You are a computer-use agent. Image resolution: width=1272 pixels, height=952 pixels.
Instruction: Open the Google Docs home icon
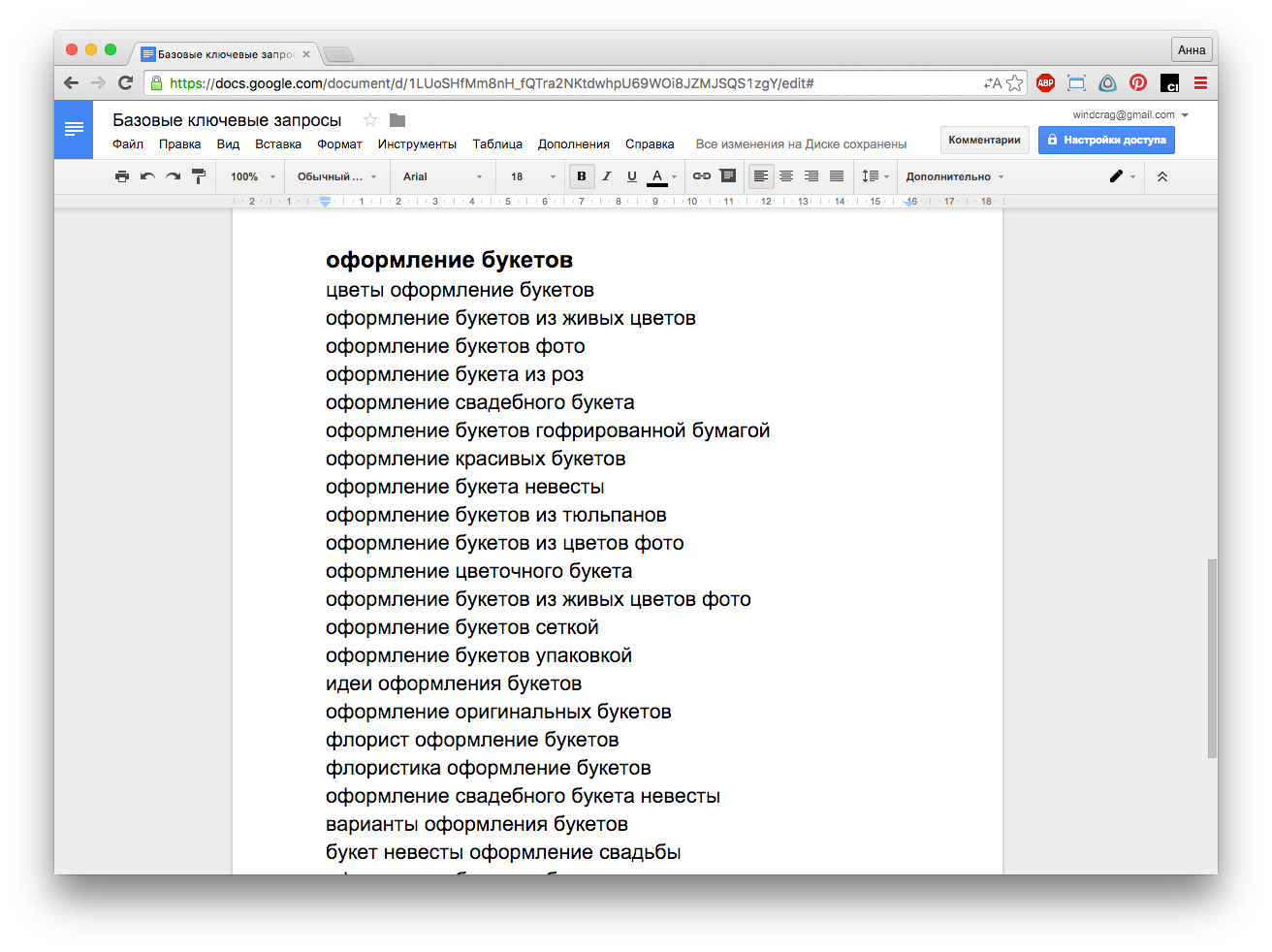point(74,130)
